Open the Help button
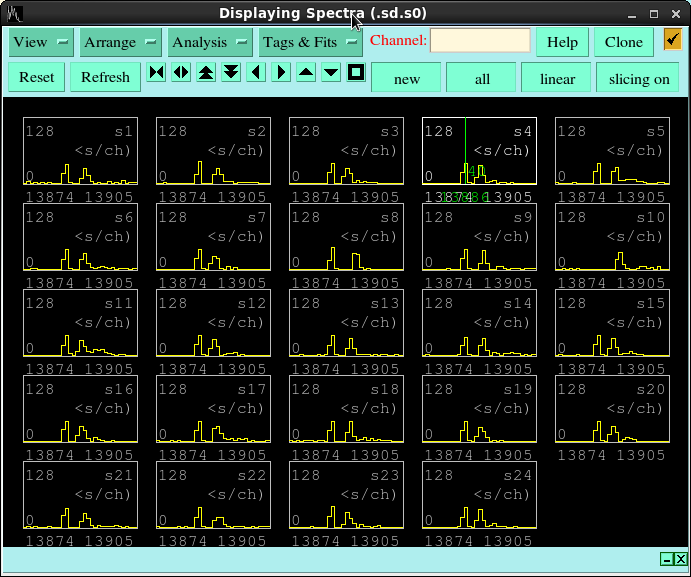The width and height of the screenshot is (691, 577). pyautogui.click(x=562, y=42)
